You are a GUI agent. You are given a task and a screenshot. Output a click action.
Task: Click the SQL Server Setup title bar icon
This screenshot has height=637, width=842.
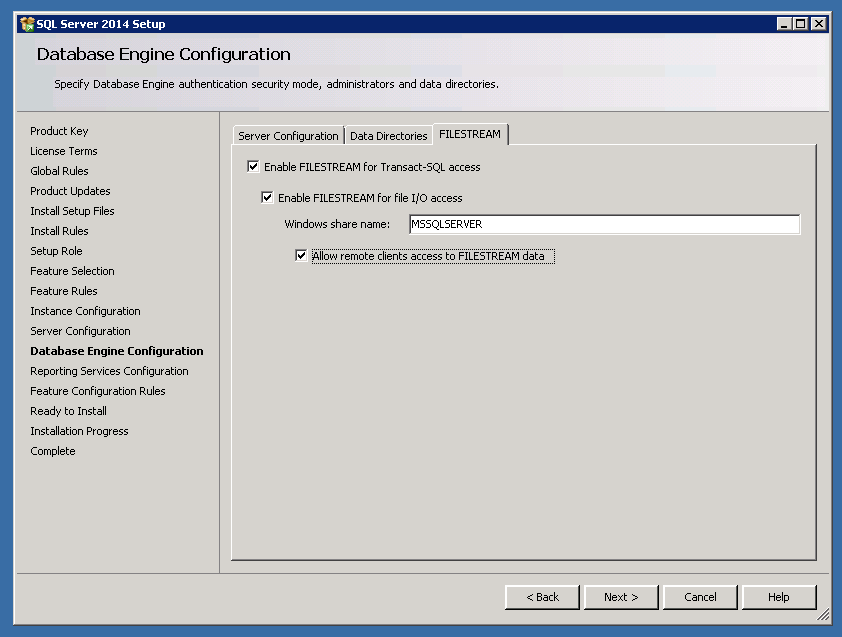pyautogui.click(x=27, y=24)
